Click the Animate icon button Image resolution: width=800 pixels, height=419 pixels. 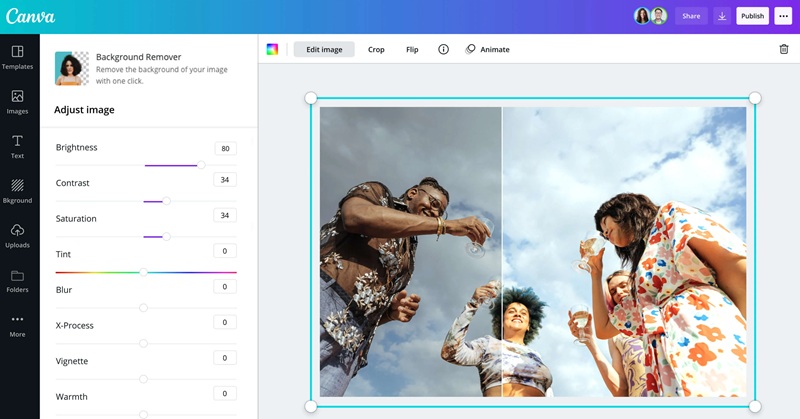click(487, 49)
